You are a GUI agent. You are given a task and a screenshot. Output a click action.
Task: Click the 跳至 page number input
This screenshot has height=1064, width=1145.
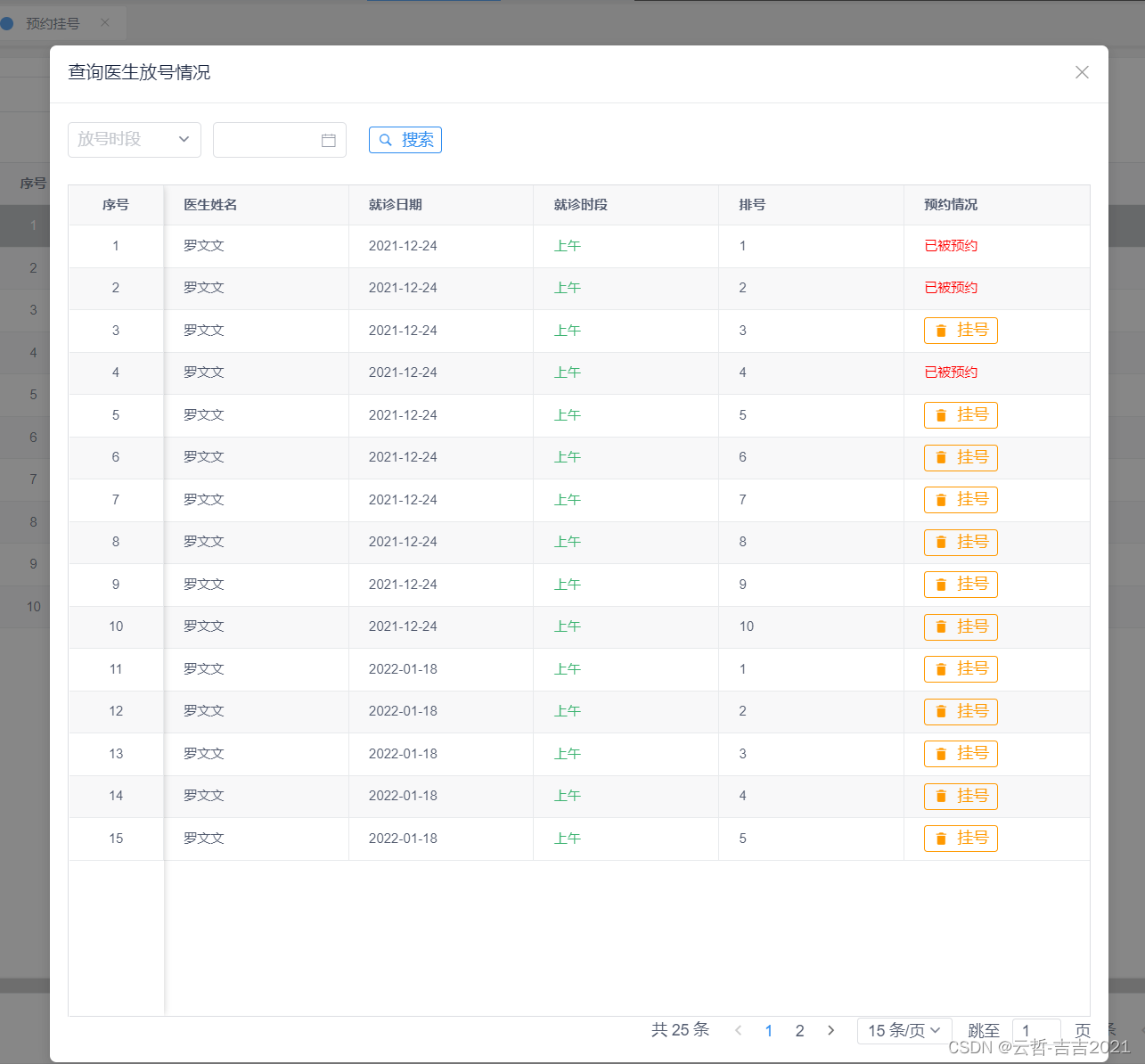1036,1031
